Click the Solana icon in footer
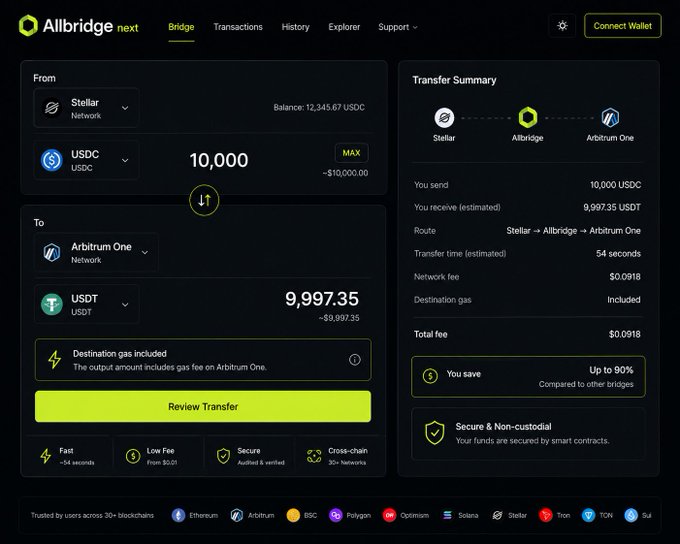 coord(448,515)
